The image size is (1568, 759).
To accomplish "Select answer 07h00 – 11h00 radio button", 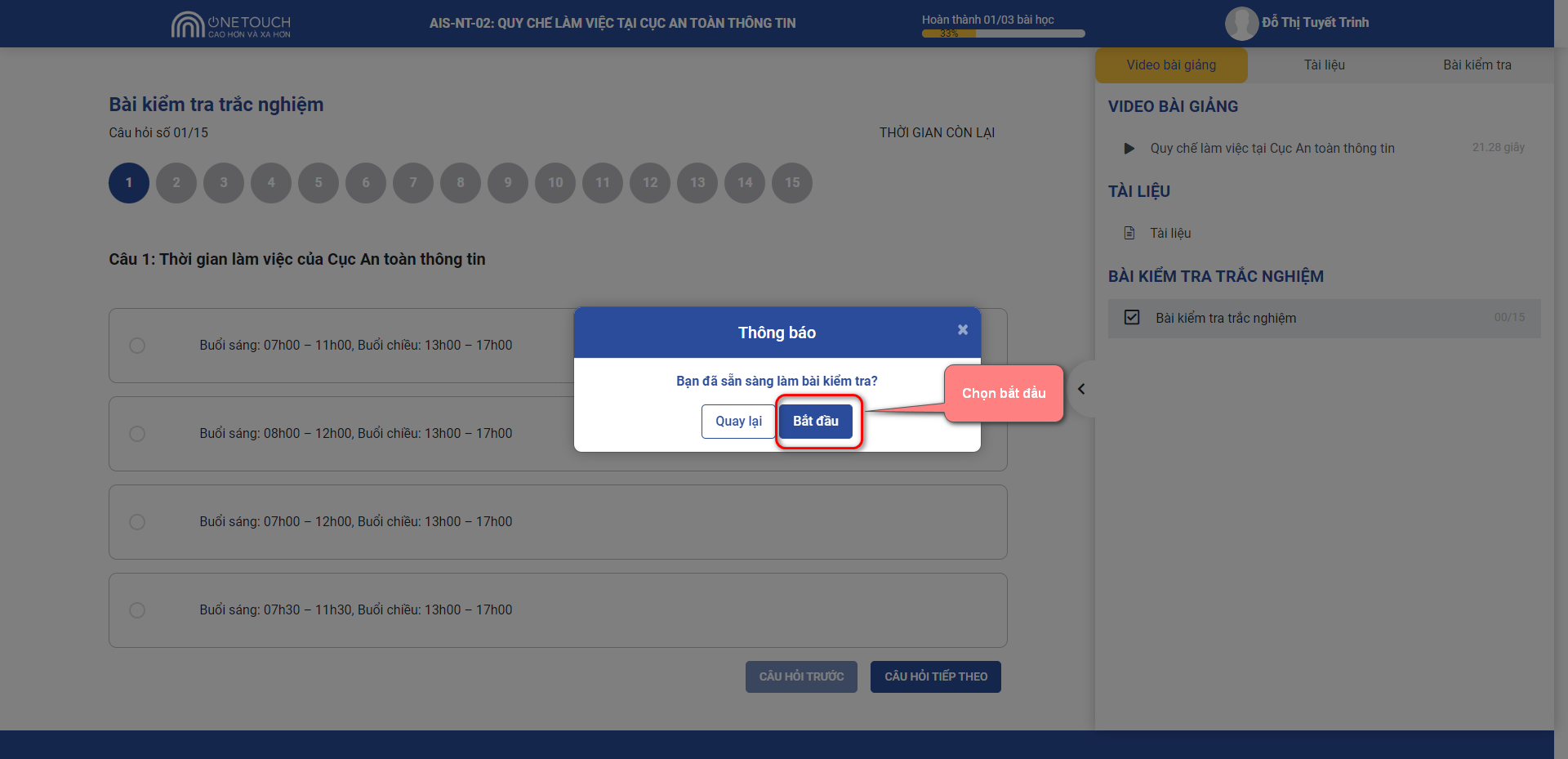I will coord(137,346).
